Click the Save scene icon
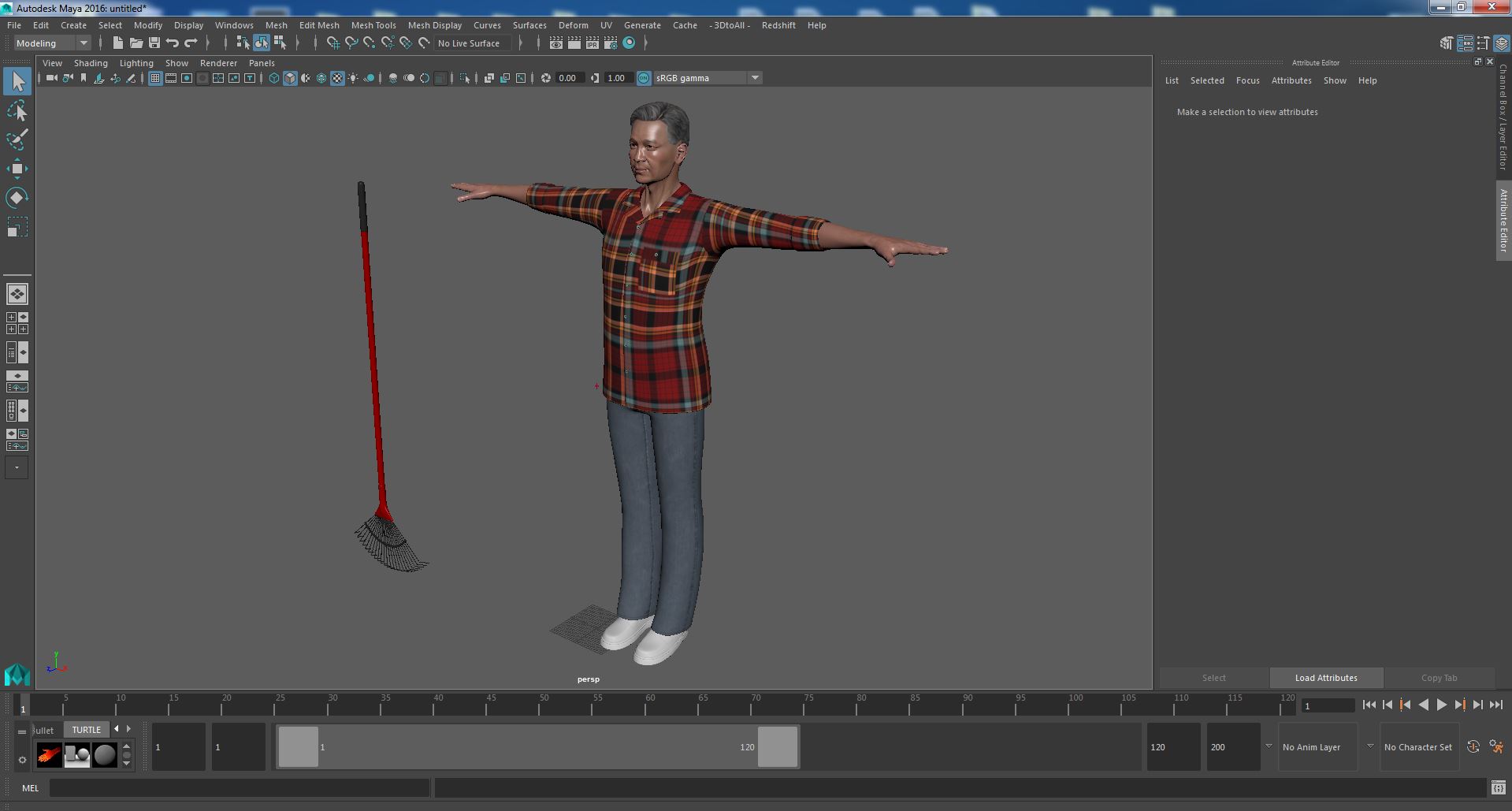1512x811 pixels. (x=154, y=43)
